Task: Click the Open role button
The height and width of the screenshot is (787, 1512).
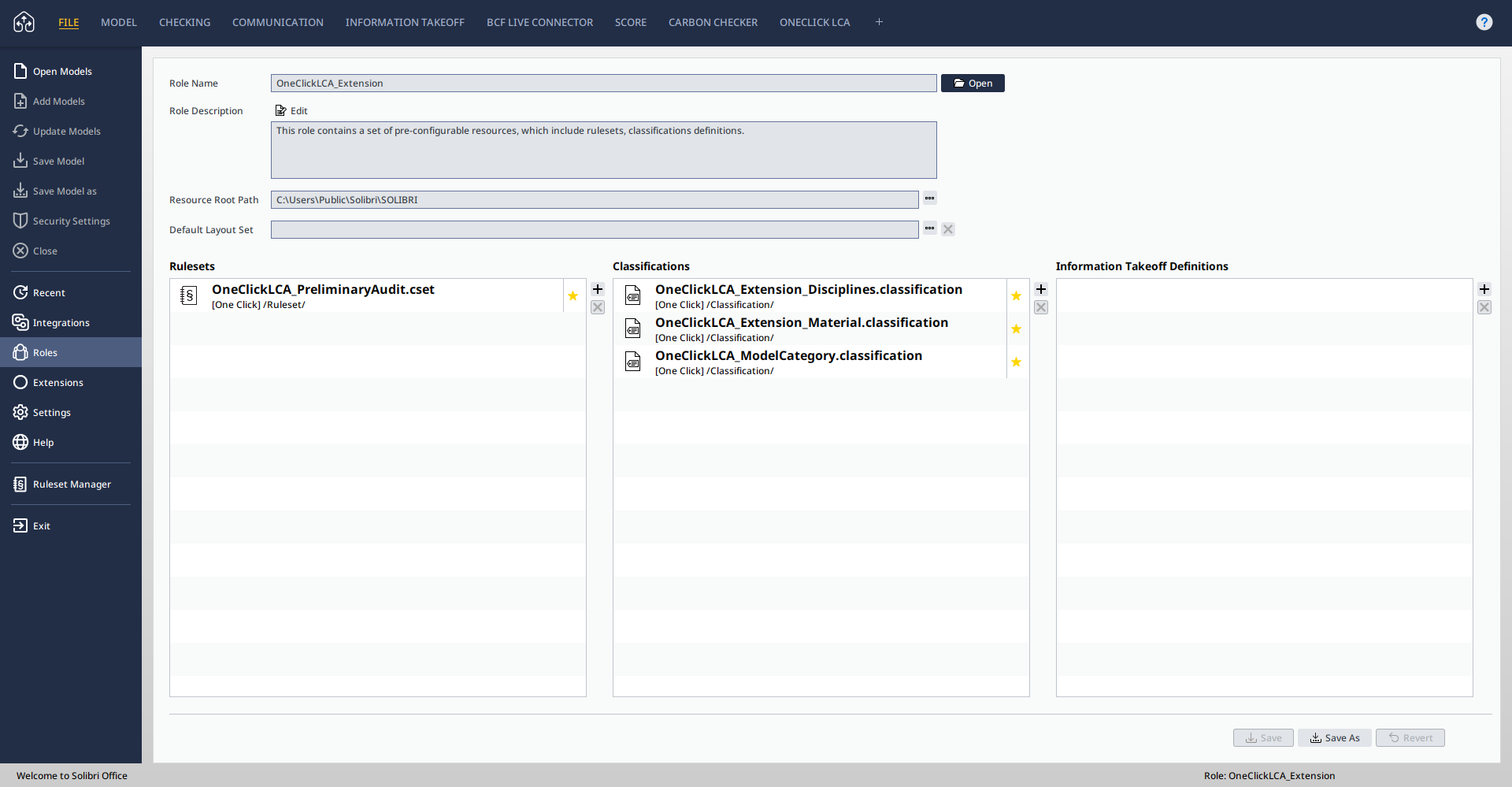Action: (x=973, y=84)
